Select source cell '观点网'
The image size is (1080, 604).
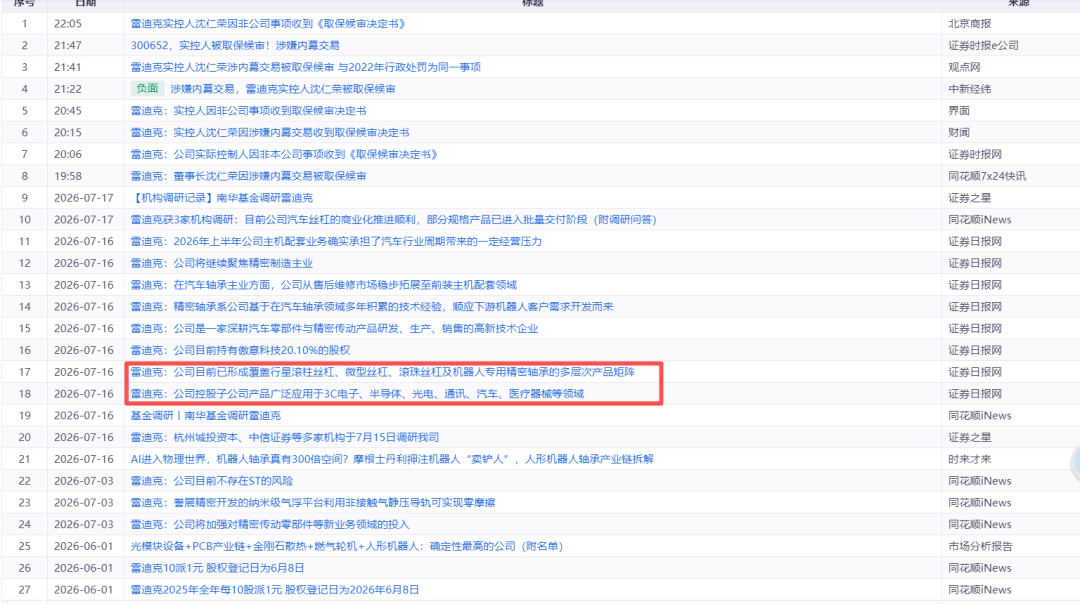click(x=964, y=67)
